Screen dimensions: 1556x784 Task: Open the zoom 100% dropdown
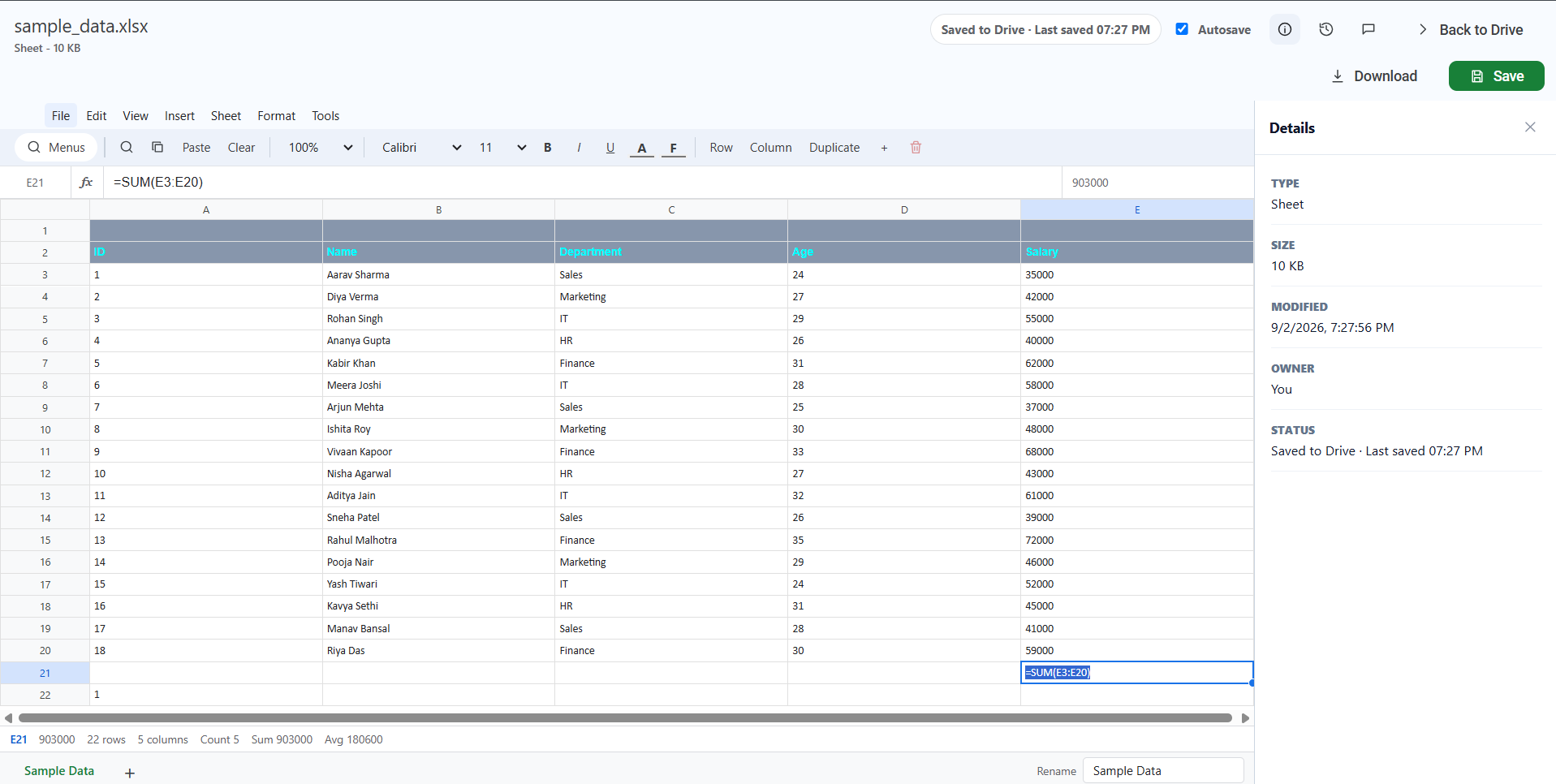321,147
